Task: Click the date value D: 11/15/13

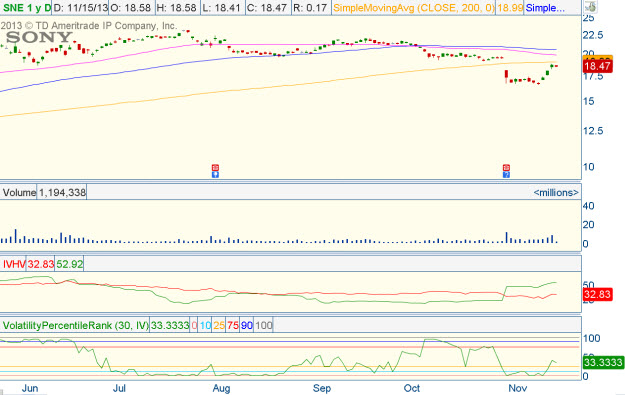Action: 80,8
